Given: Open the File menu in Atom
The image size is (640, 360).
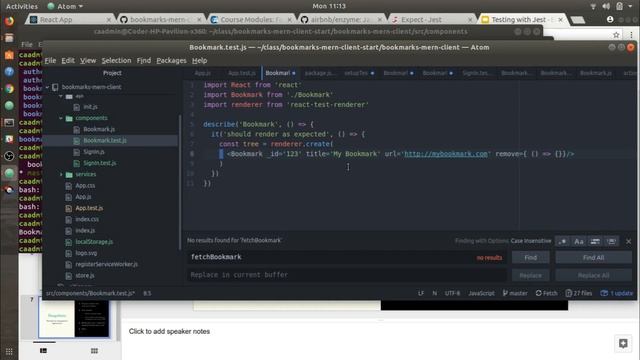Looking at the screenshot, I should pyautogui.click(x=50, y=60).
